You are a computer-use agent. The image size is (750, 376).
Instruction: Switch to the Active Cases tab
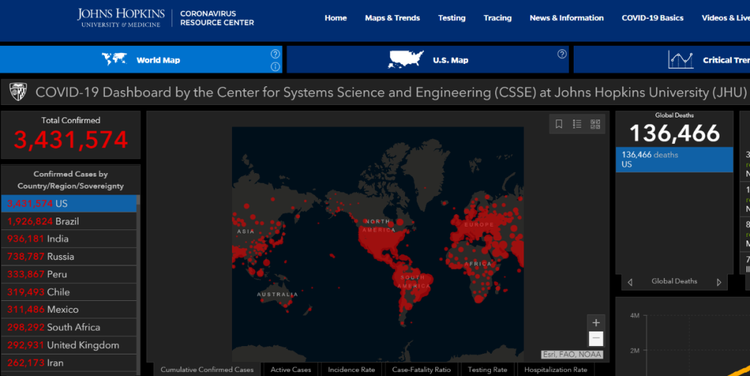coord(290,370)
